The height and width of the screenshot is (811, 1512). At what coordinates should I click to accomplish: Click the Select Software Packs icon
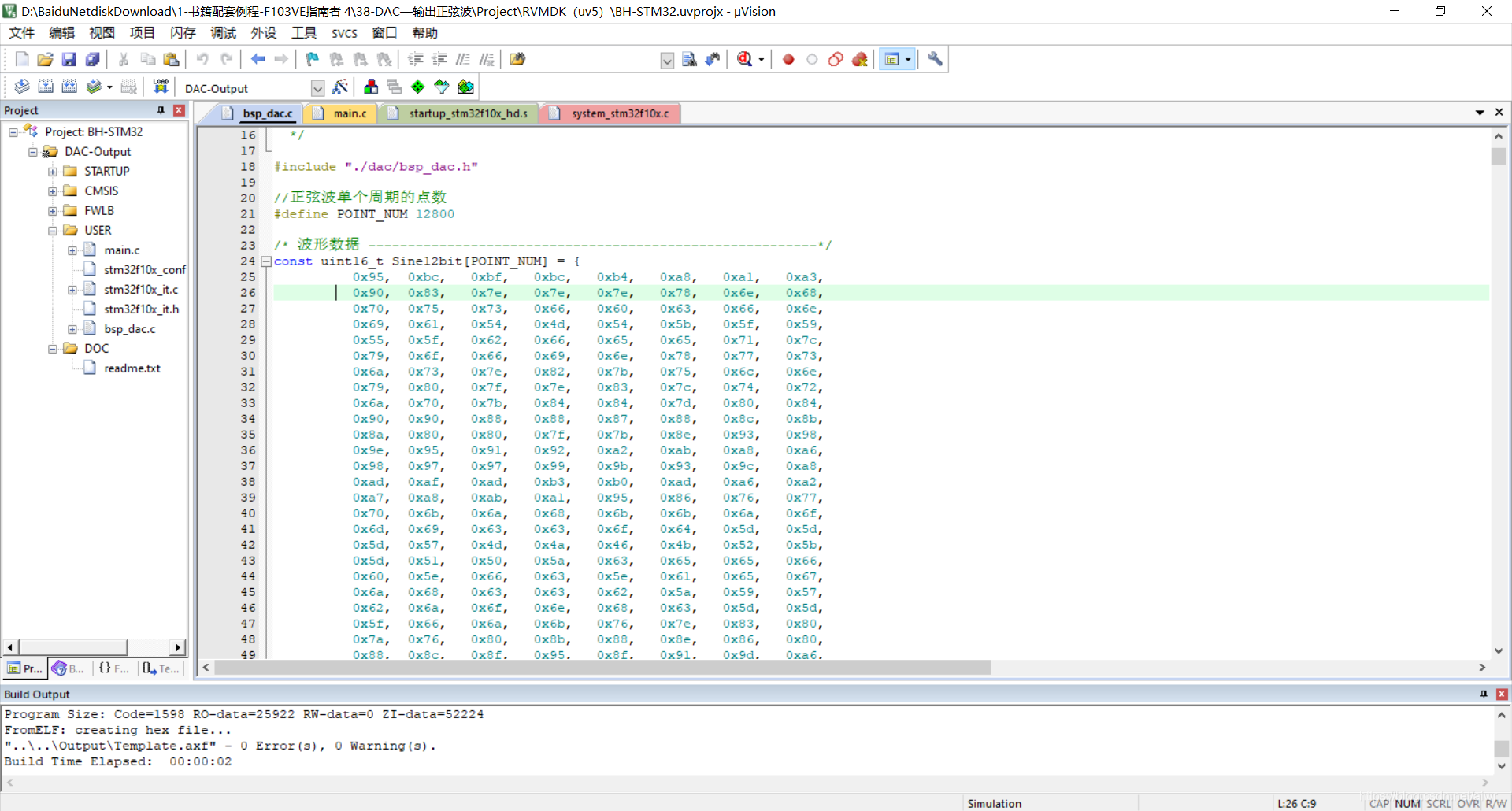coord(442,87)
